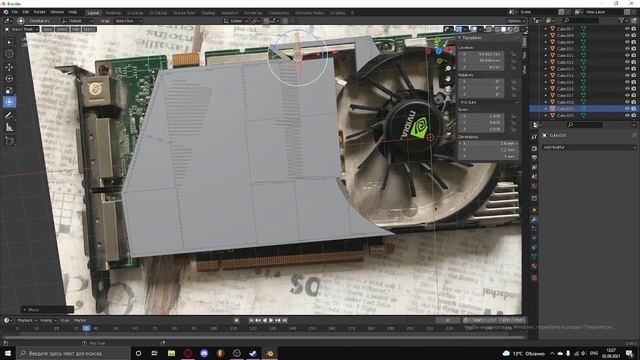Image resolution: width=640 pixels, height=360 pixels.
Task: Toggle viewport overlays button
Action: click(474, 29)
